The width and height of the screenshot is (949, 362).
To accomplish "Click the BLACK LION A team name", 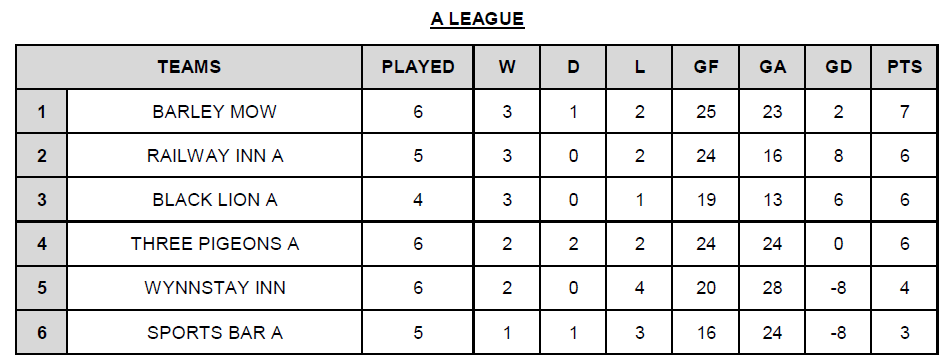I will tap(214, 200).
